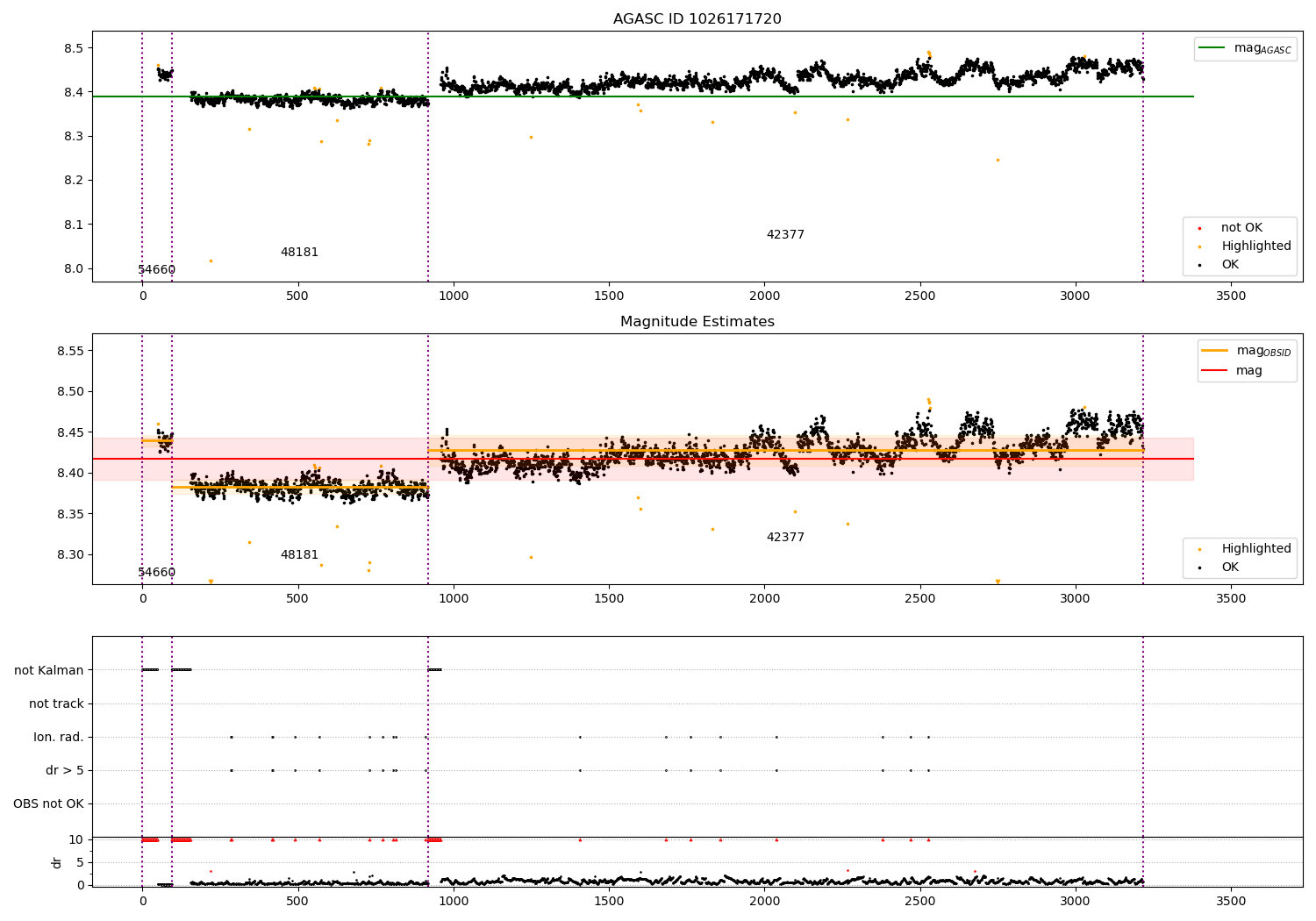This screenshot has height=921, width=1316.
Task: Click the dr > 5 axis label
Action: click(x=65, y=770)
